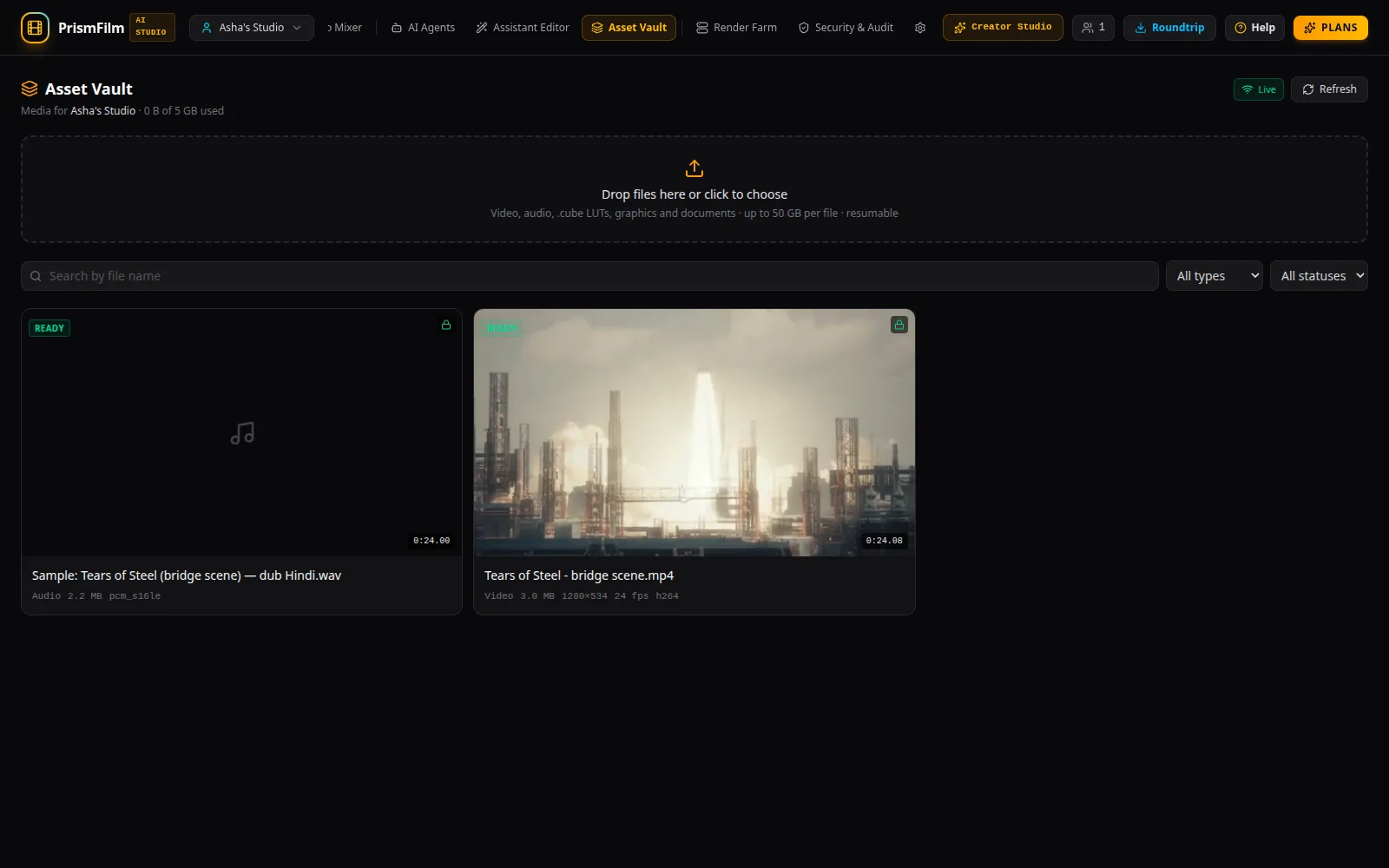
Task: Click the music note icon on audio card
Action: click(242, 433)
